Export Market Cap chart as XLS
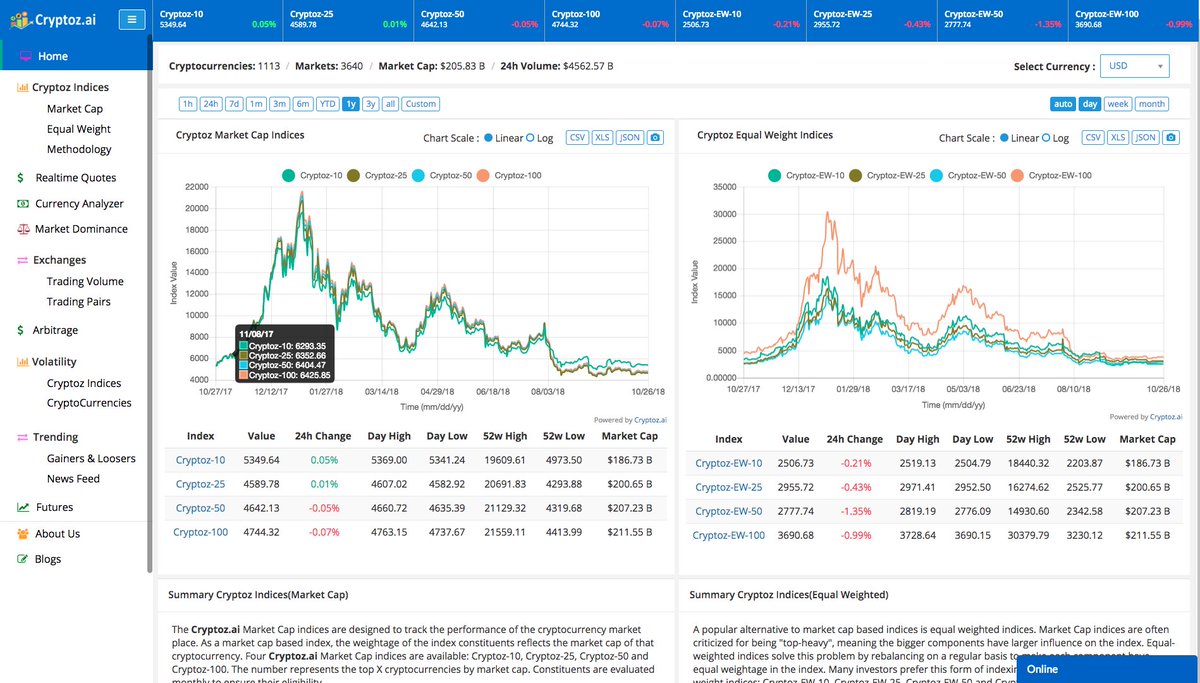1200x683 pixels. point(602,138)
